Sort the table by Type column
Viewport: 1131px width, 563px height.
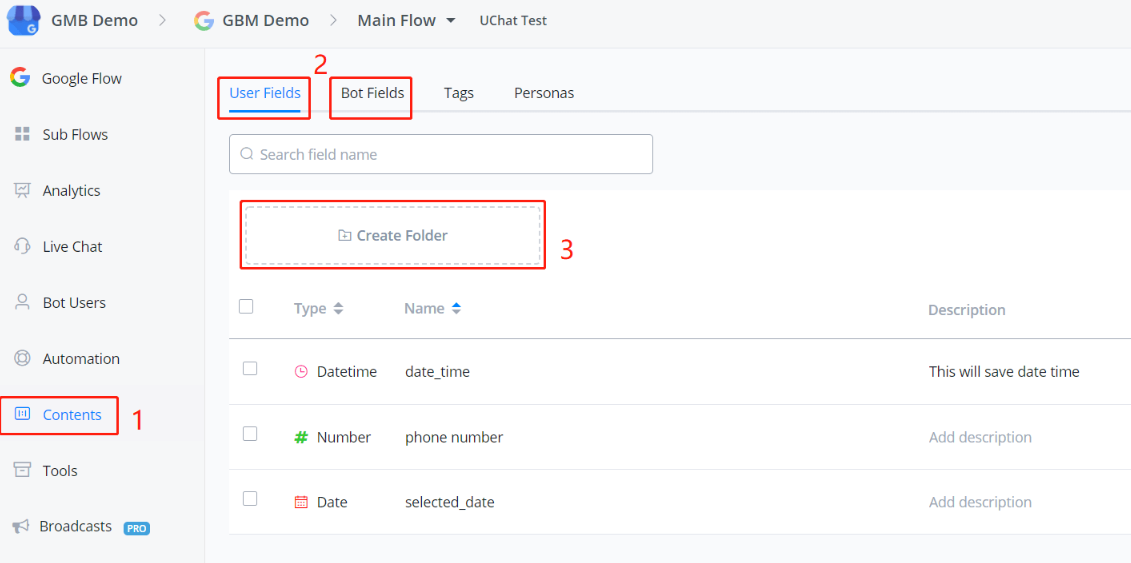point(338,309)
